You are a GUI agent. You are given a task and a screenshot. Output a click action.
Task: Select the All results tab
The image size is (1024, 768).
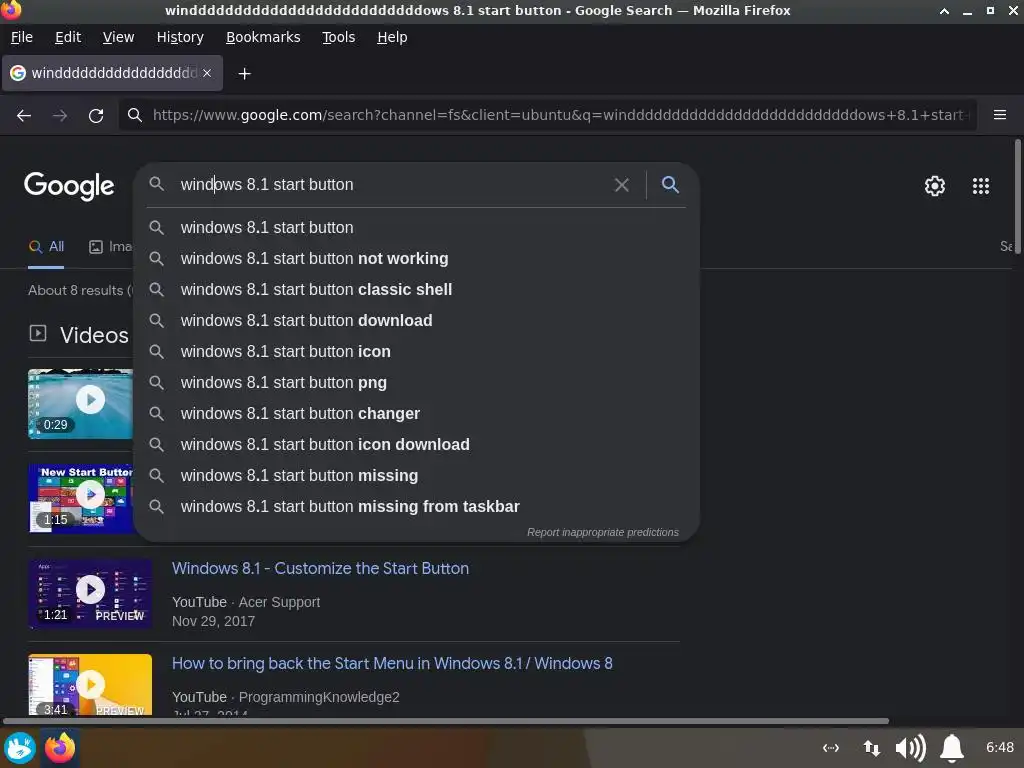click(46, 247)
